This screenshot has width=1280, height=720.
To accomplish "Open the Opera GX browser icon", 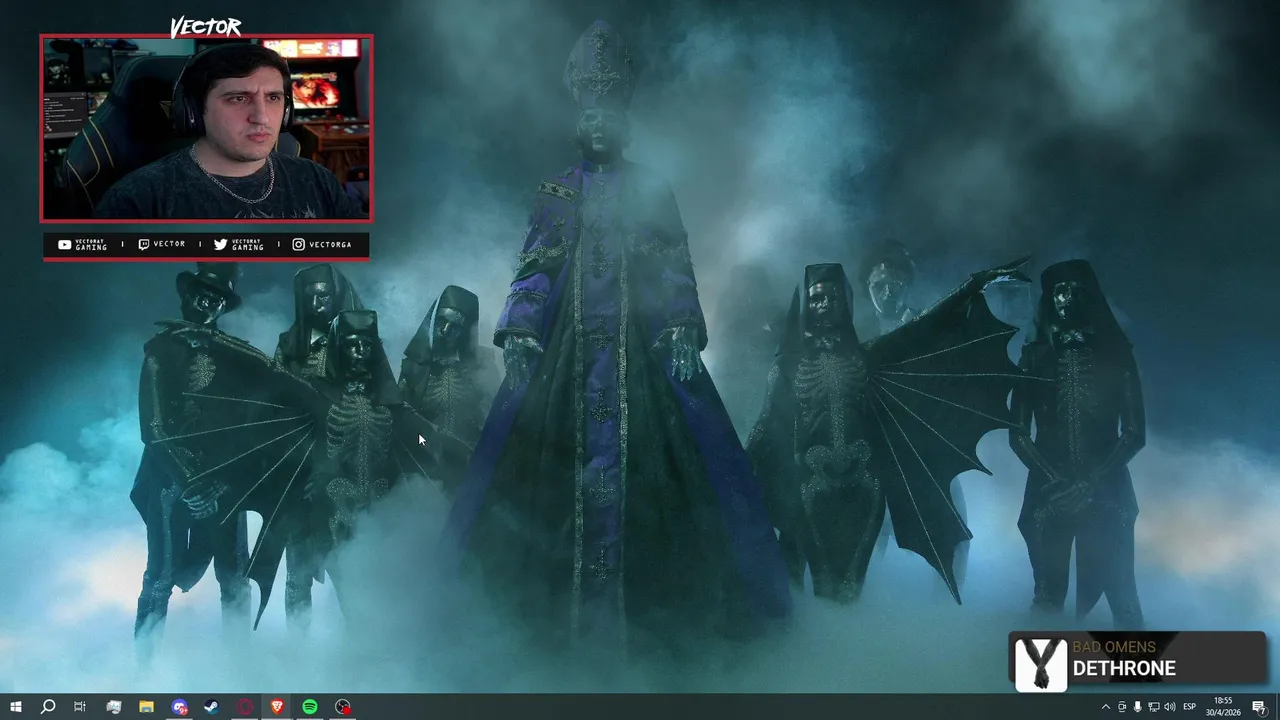I will coord(245,707).
